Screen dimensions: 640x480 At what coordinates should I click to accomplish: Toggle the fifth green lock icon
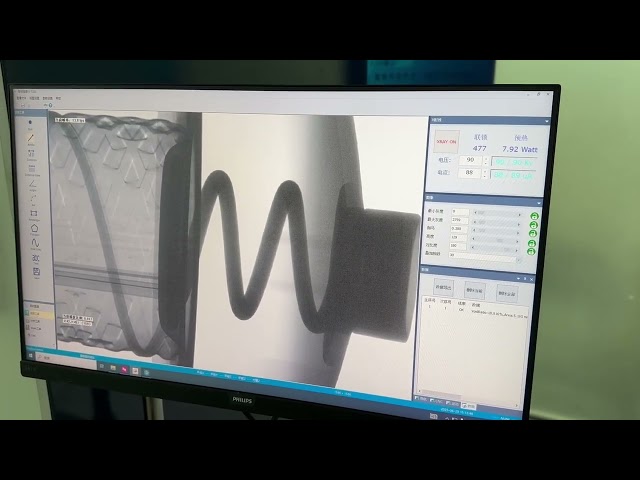531,251
